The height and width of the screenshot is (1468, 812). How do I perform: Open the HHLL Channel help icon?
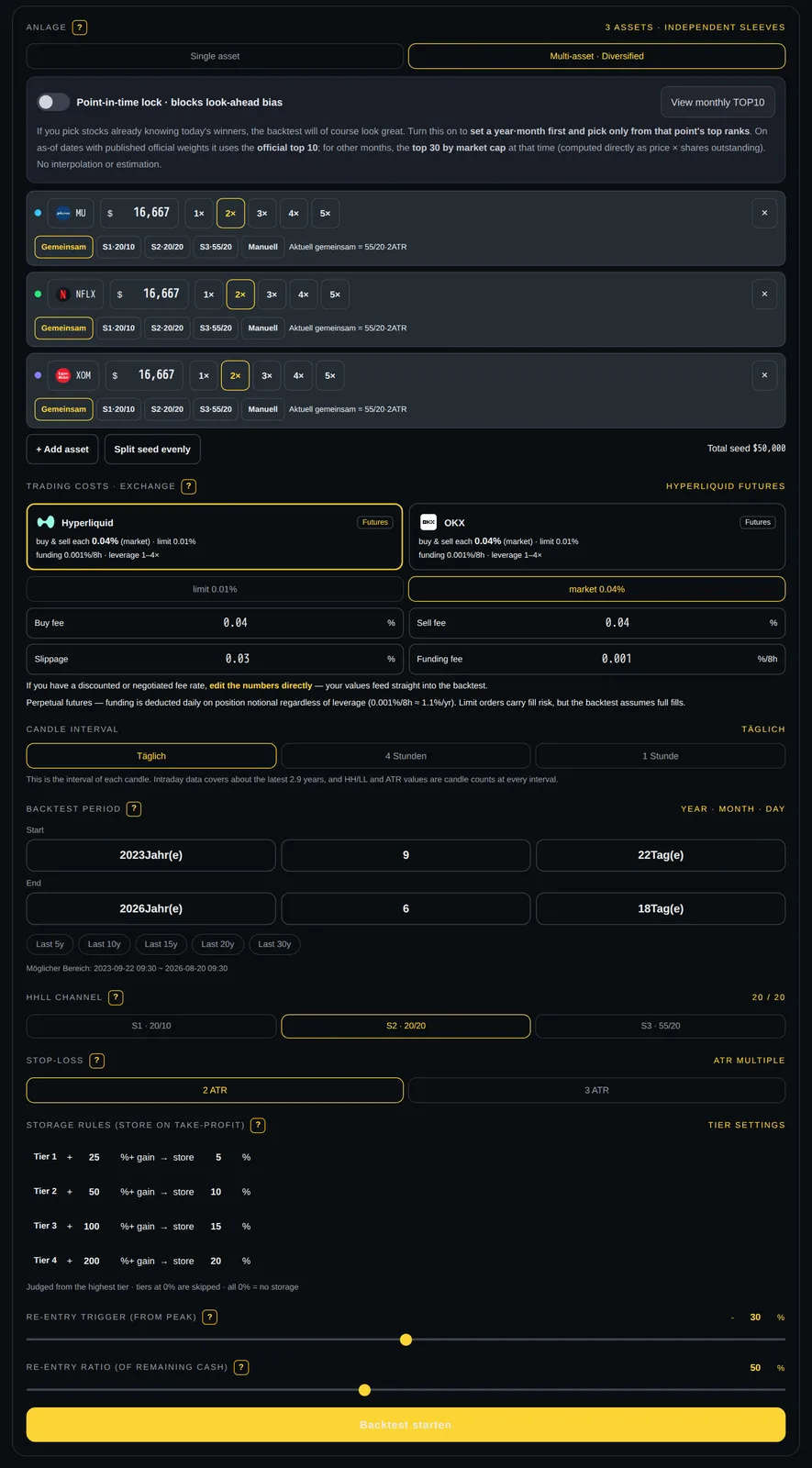tap(116, 997)
